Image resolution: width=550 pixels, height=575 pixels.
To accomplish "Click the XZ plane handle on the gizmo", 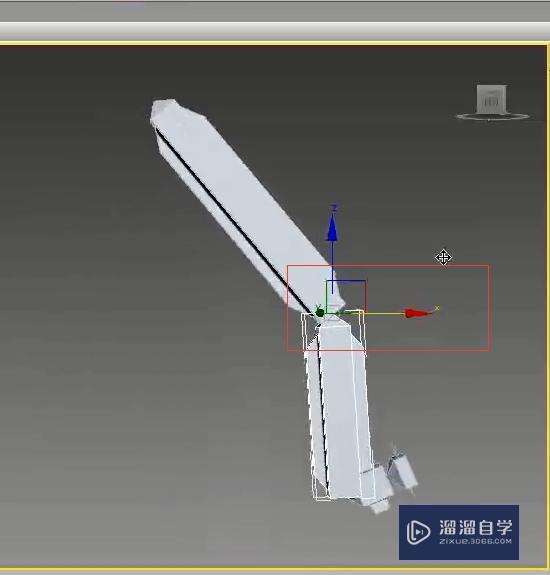I will (346, 296).
